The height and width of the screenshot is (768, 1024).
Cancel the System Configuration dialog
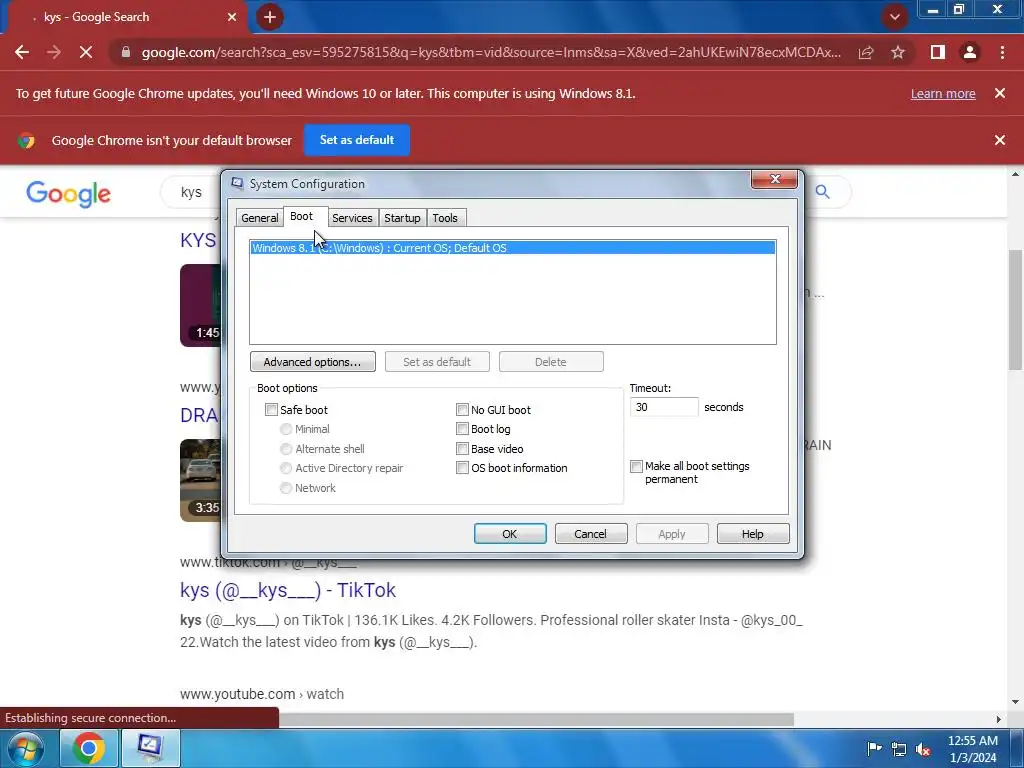(x=591, y=534)
